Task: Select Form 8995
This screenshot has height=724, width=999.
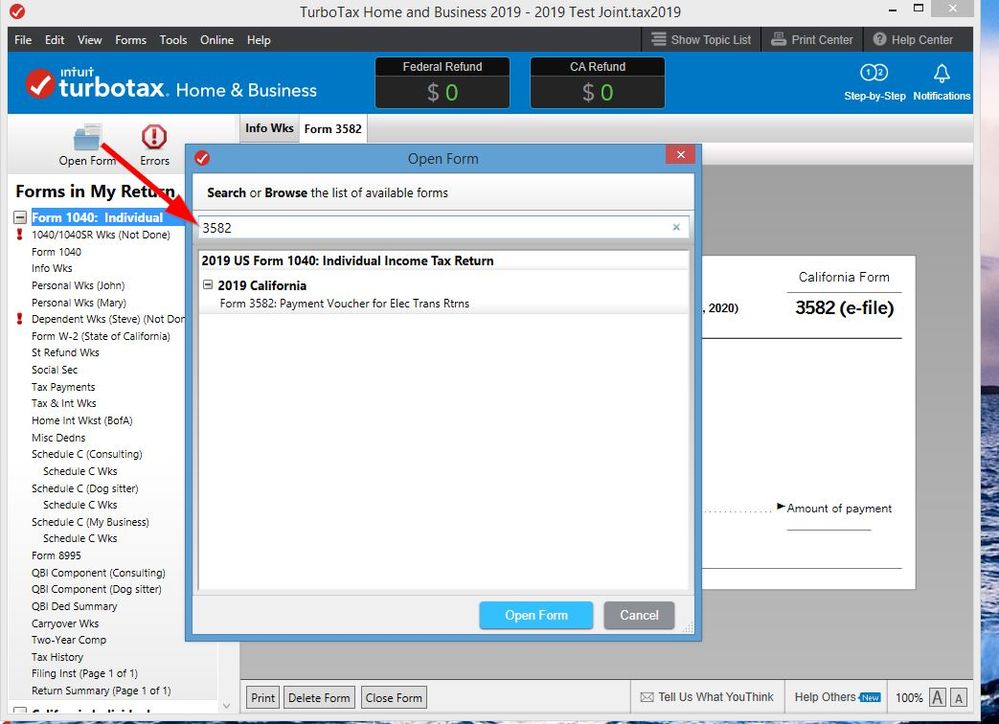Action: pos(56,555)
